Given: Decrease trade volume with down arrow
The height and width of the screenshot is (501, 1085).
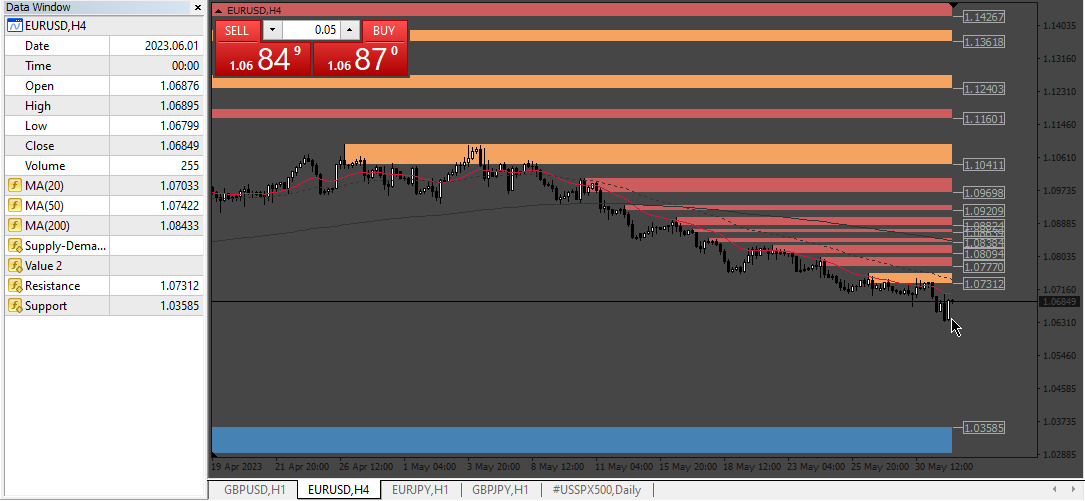Looking at the screenshot, I should [272, 30].
